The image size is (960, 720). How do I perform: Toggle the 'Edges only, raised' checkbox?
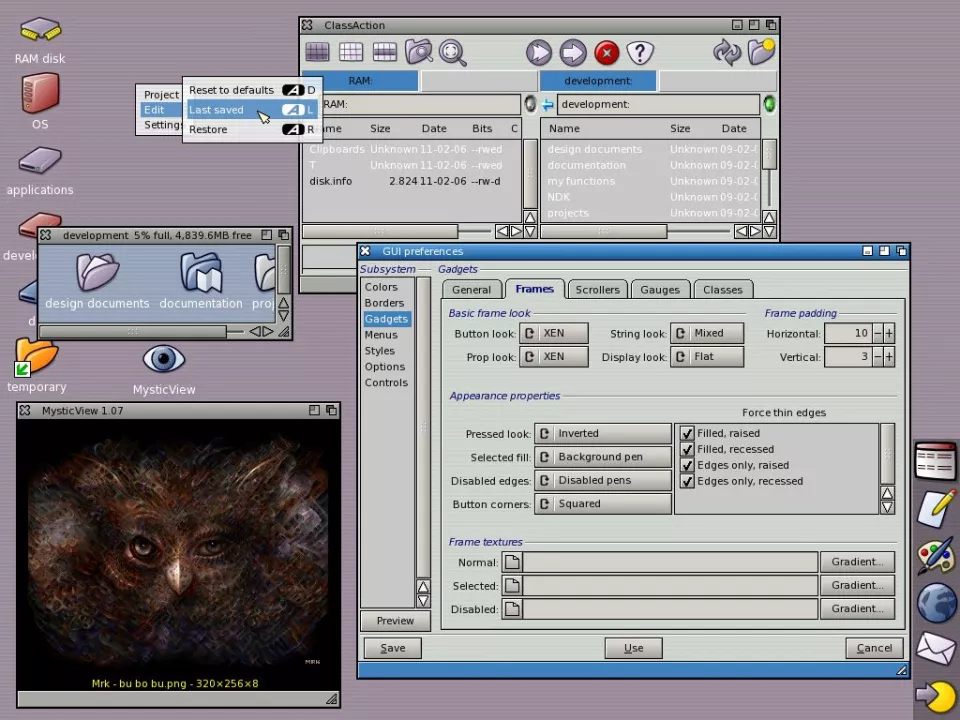pyautogui.click(x=687, y=466)
